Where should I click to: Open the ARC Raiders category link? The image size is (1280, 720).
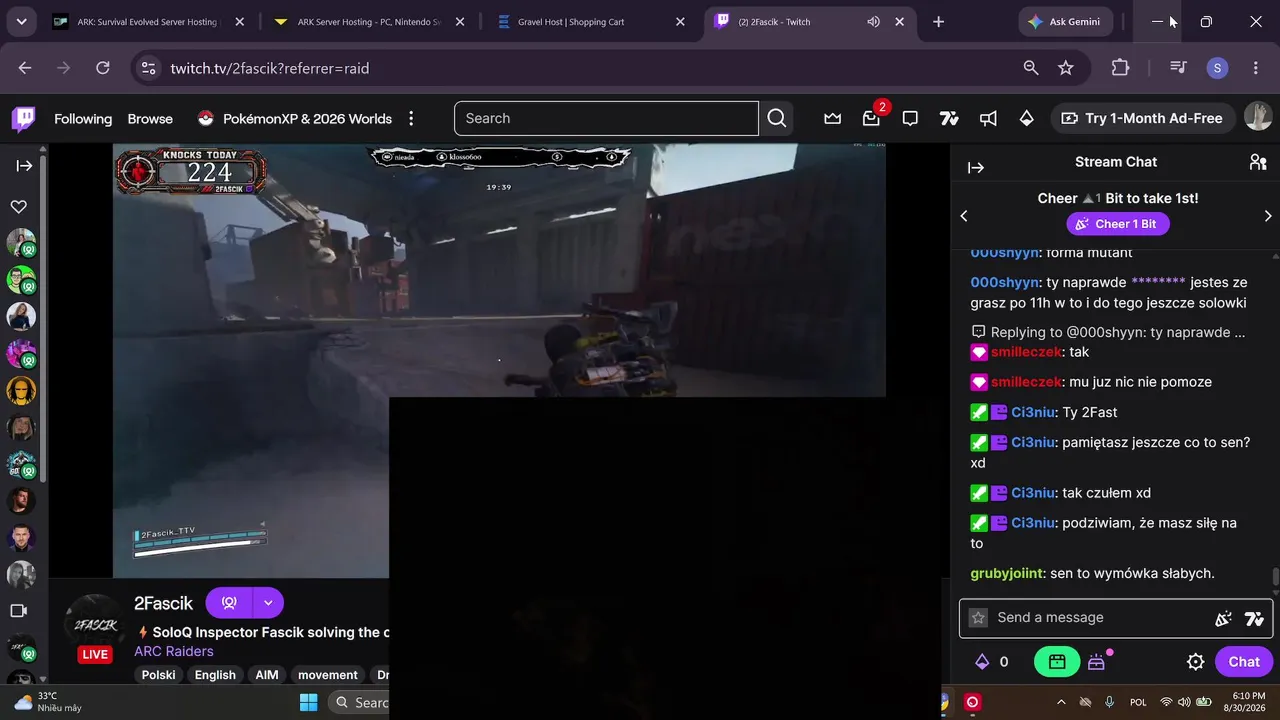174,651
